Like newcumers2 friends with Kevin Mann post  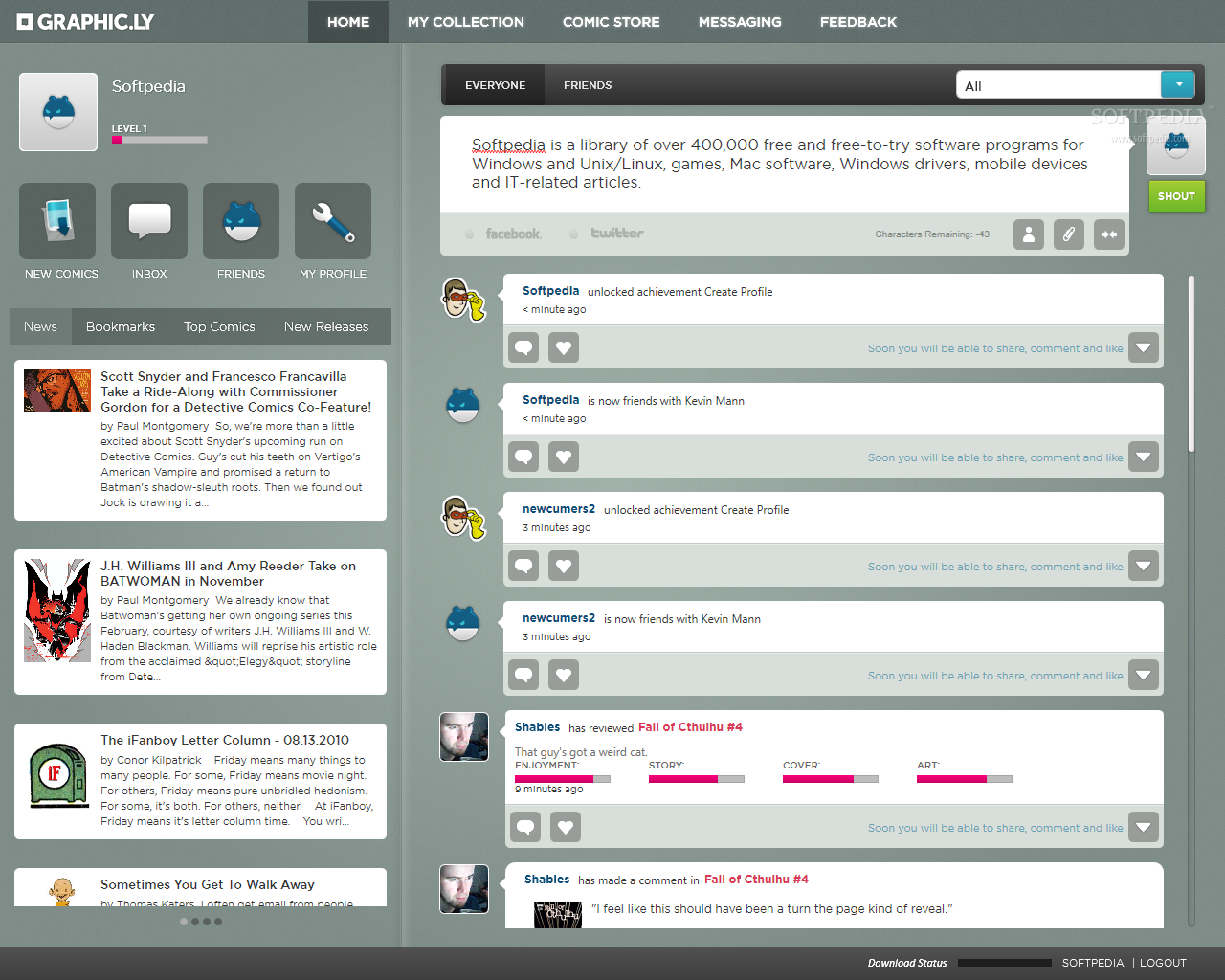click(x=564, y=675)
